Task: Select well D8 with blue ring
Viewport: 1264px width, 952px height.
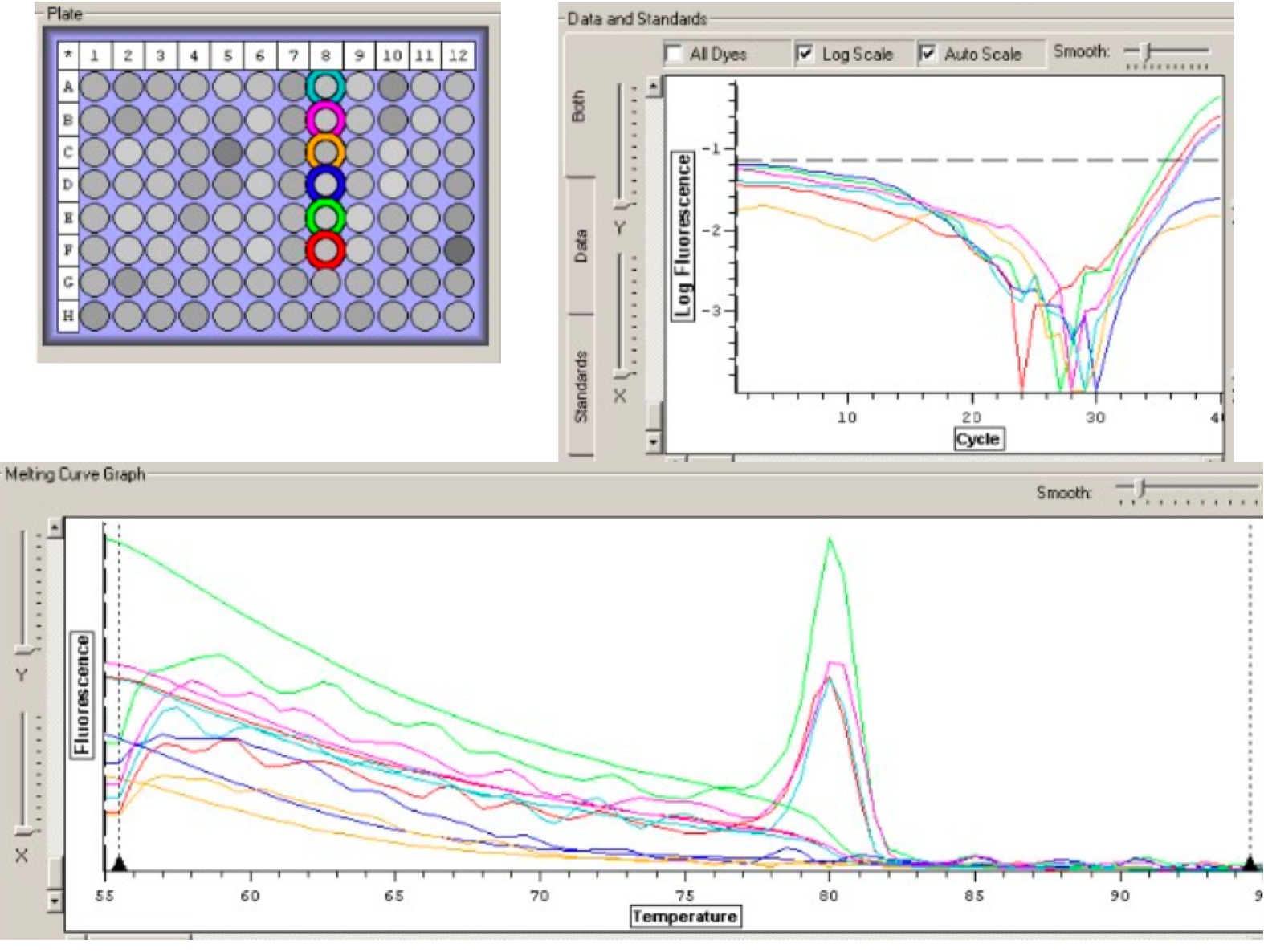Action: pos(325,185)
